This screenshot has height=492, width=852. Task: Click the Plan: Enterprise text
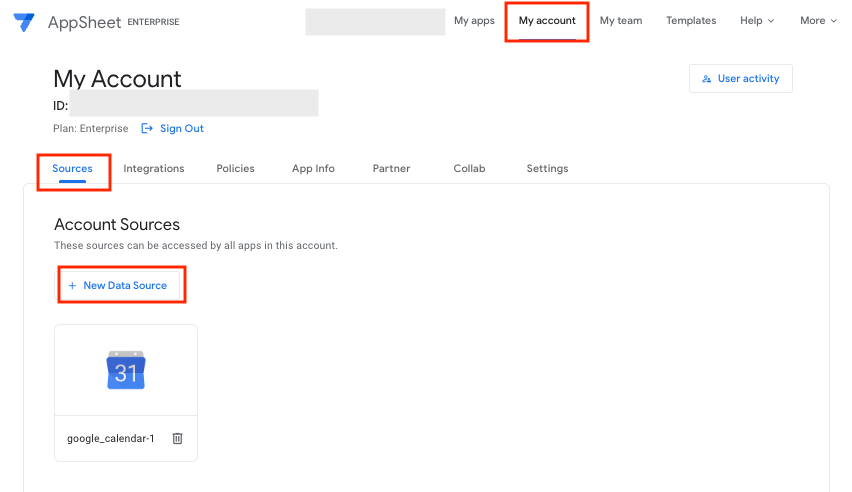(91, 128)
